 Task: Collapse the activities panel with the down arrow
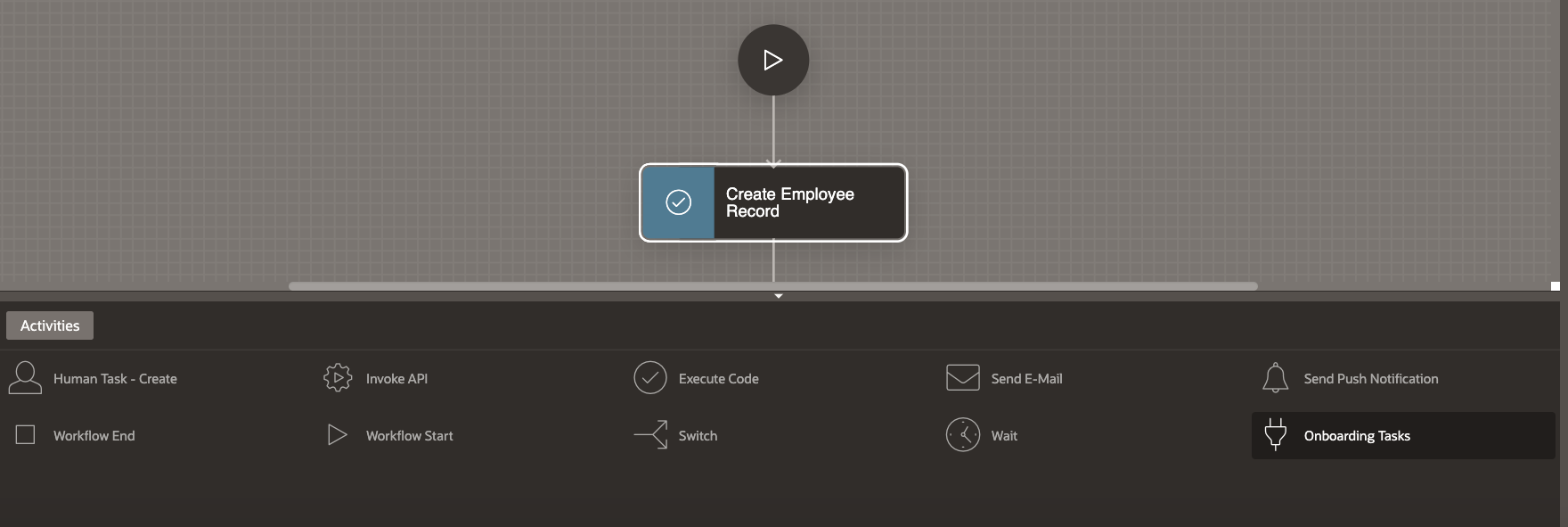click(779, 296)
